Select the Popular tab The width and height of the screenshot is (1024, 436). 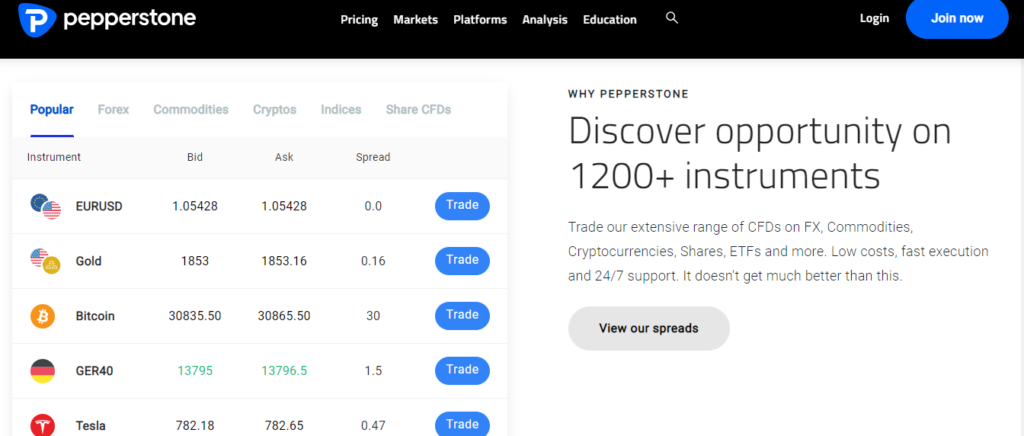[x=52, y=110]
